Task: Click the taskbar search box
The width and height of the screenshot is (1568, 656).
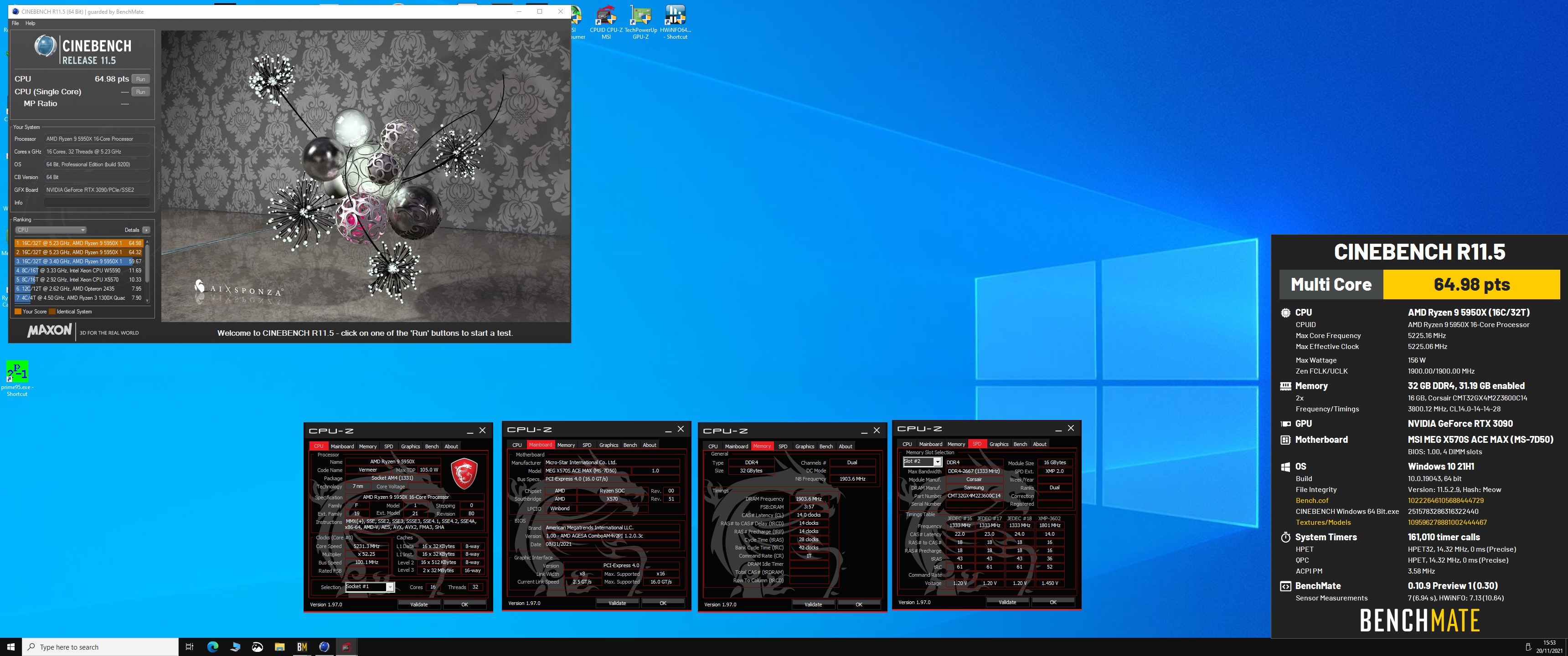Action: [x=100, y=647]
